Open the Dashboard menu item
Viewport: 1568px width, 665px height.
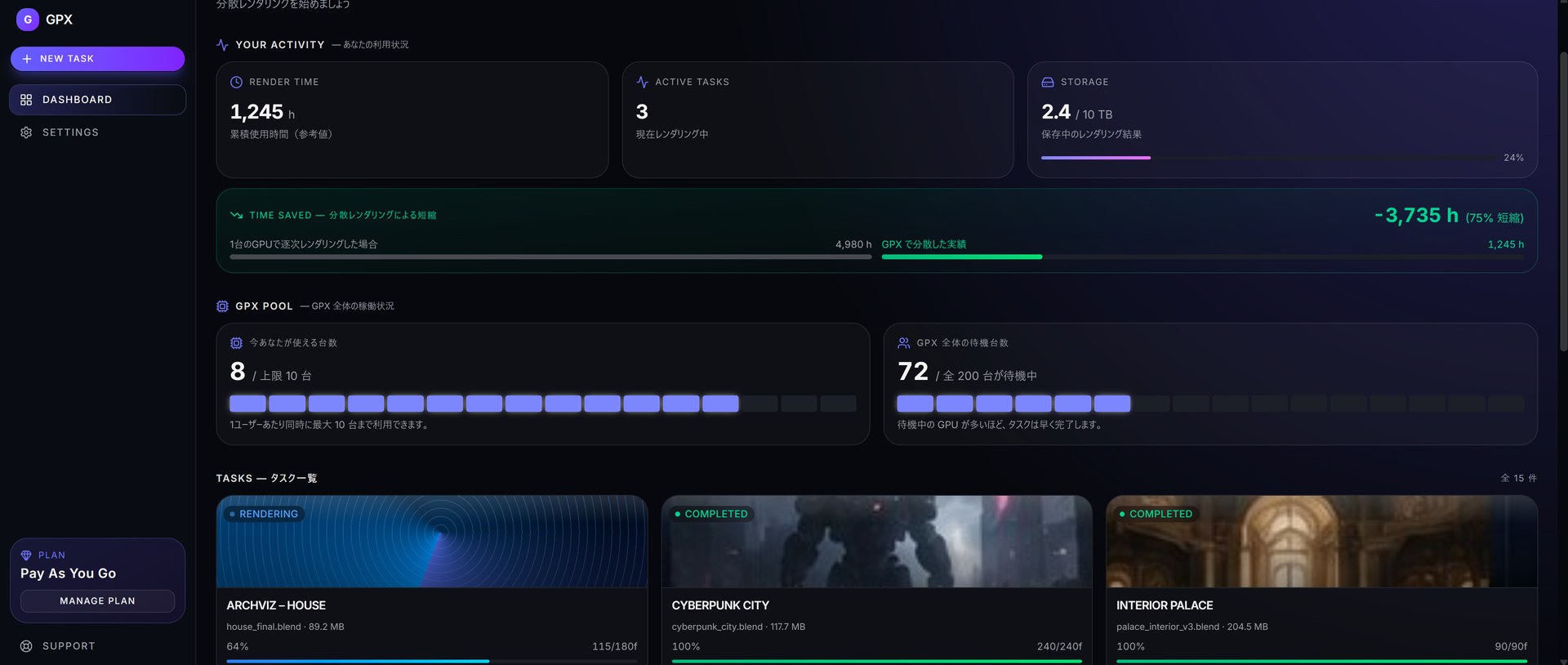pos(97,100)
